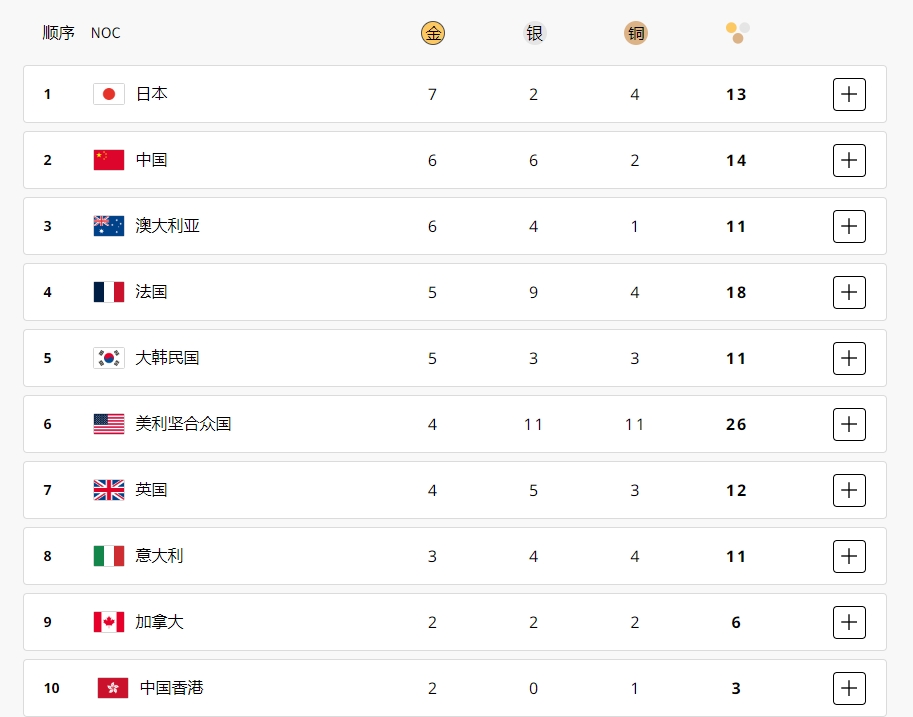The image size is (913, 717).
Task: Expand the 法国 medal details
Action: (849, 292)
